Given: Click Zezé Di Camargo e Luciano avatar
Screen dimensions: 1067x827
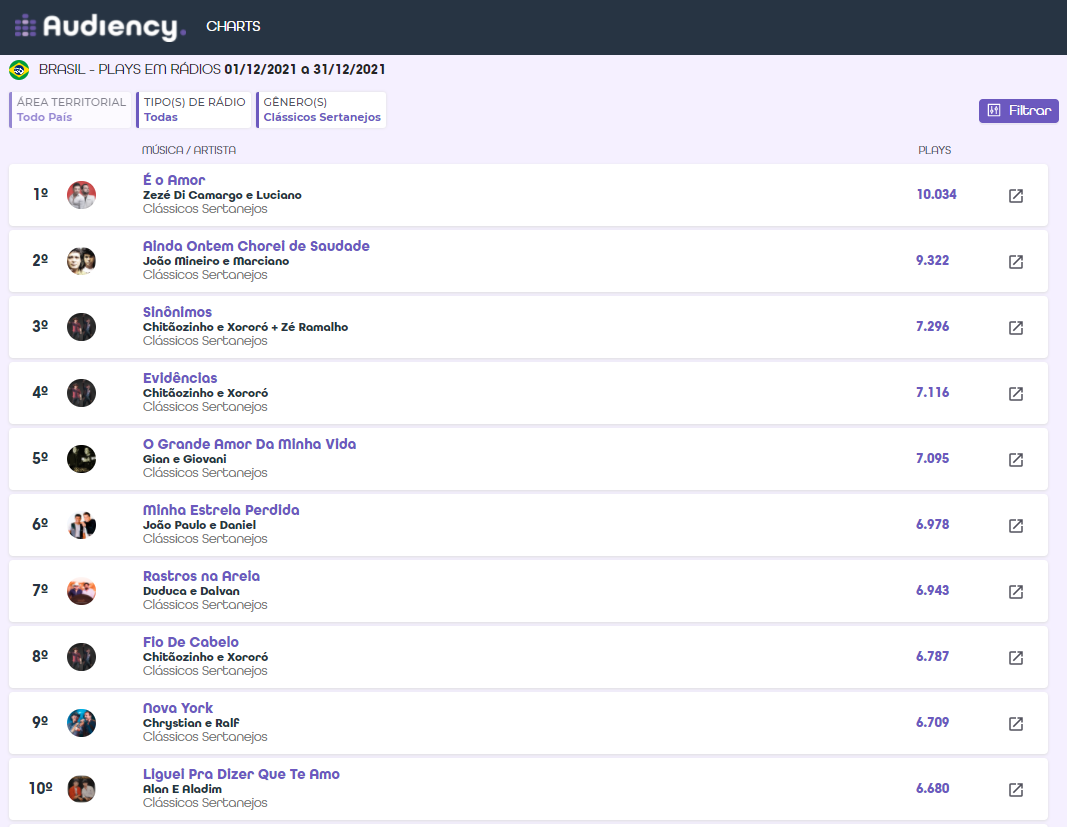Looking at the screenshot, I should point(81,195).
